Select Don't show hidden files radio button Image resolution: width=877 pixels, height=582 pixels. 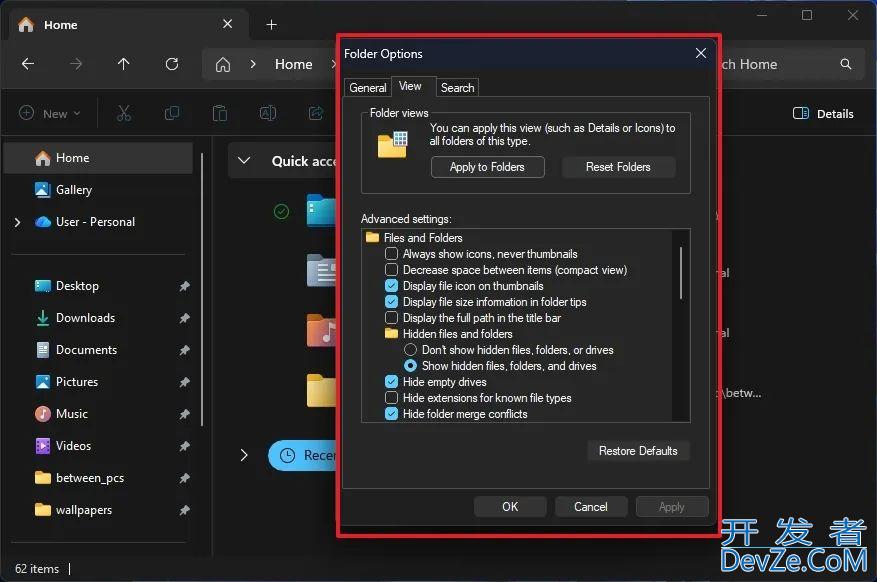[410, 350]
